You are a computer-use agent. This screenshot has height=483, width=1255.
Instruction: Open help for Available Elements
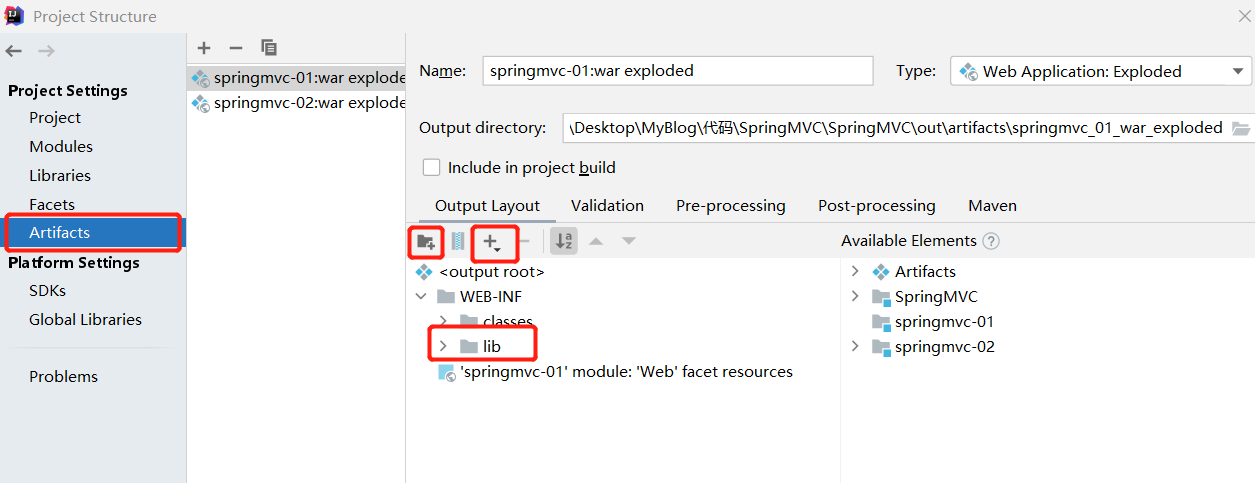991,241
